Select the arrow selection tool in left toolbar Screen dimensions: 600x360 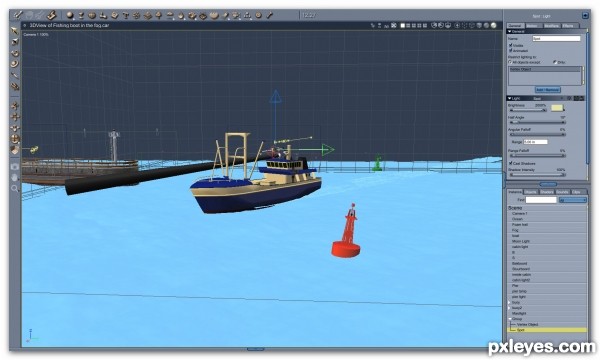coord(15,31)
